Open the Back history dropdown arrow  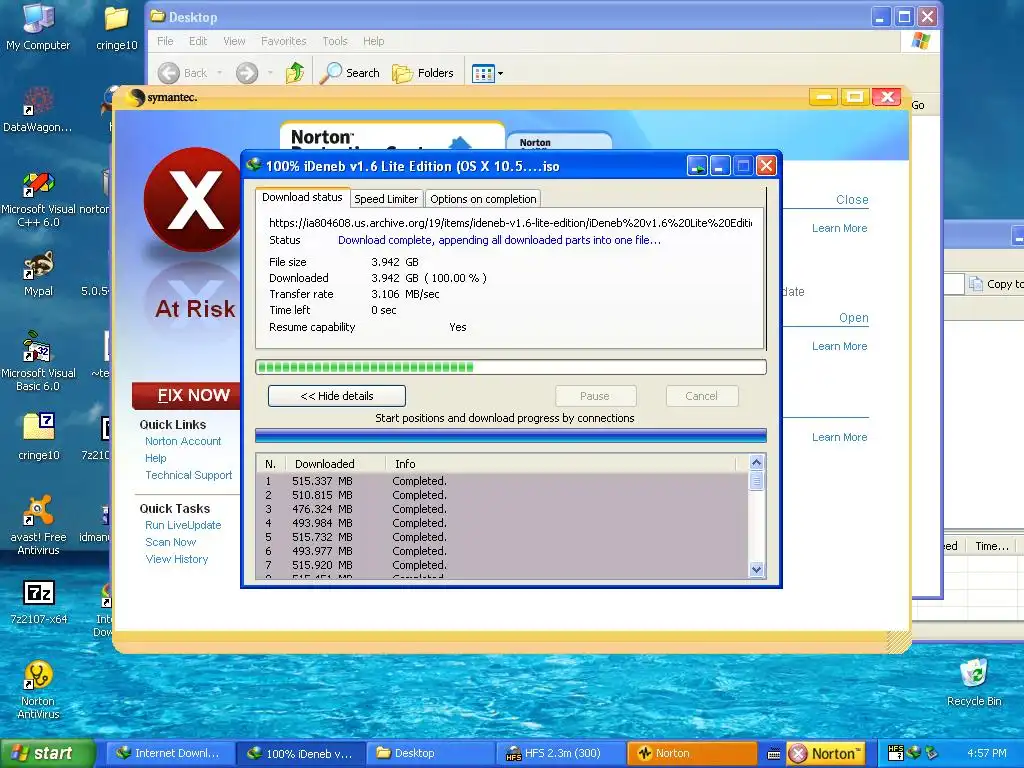click(220, 73)
